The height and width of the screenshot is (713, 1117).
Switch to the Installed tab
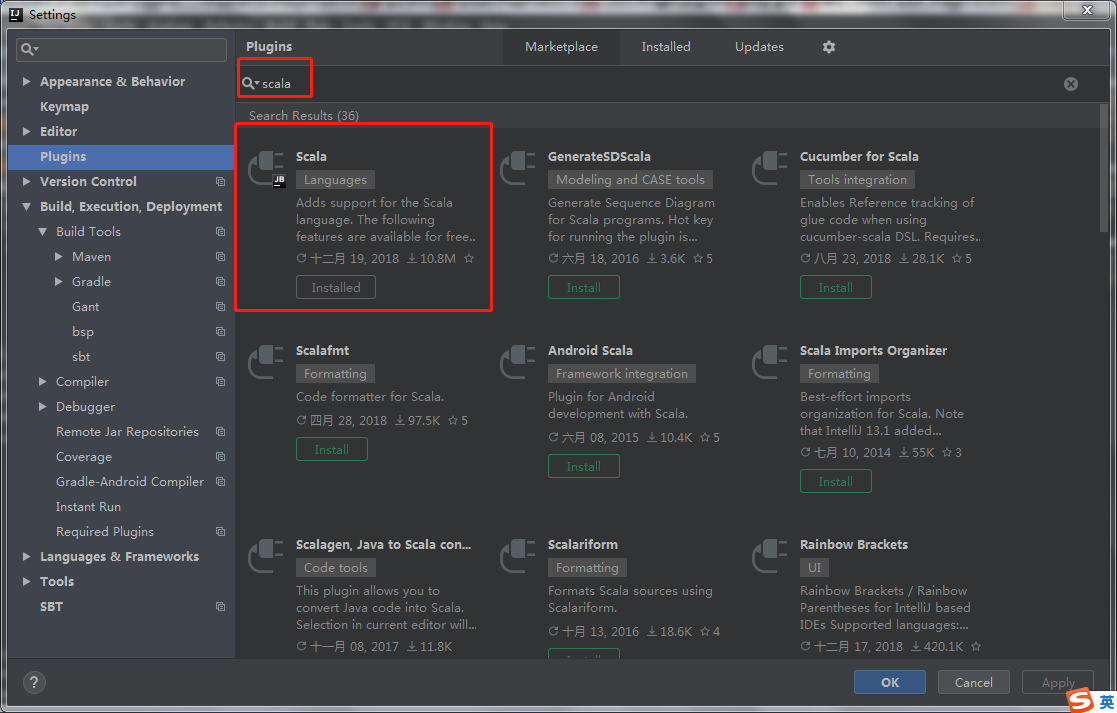(x=665, y=47)
